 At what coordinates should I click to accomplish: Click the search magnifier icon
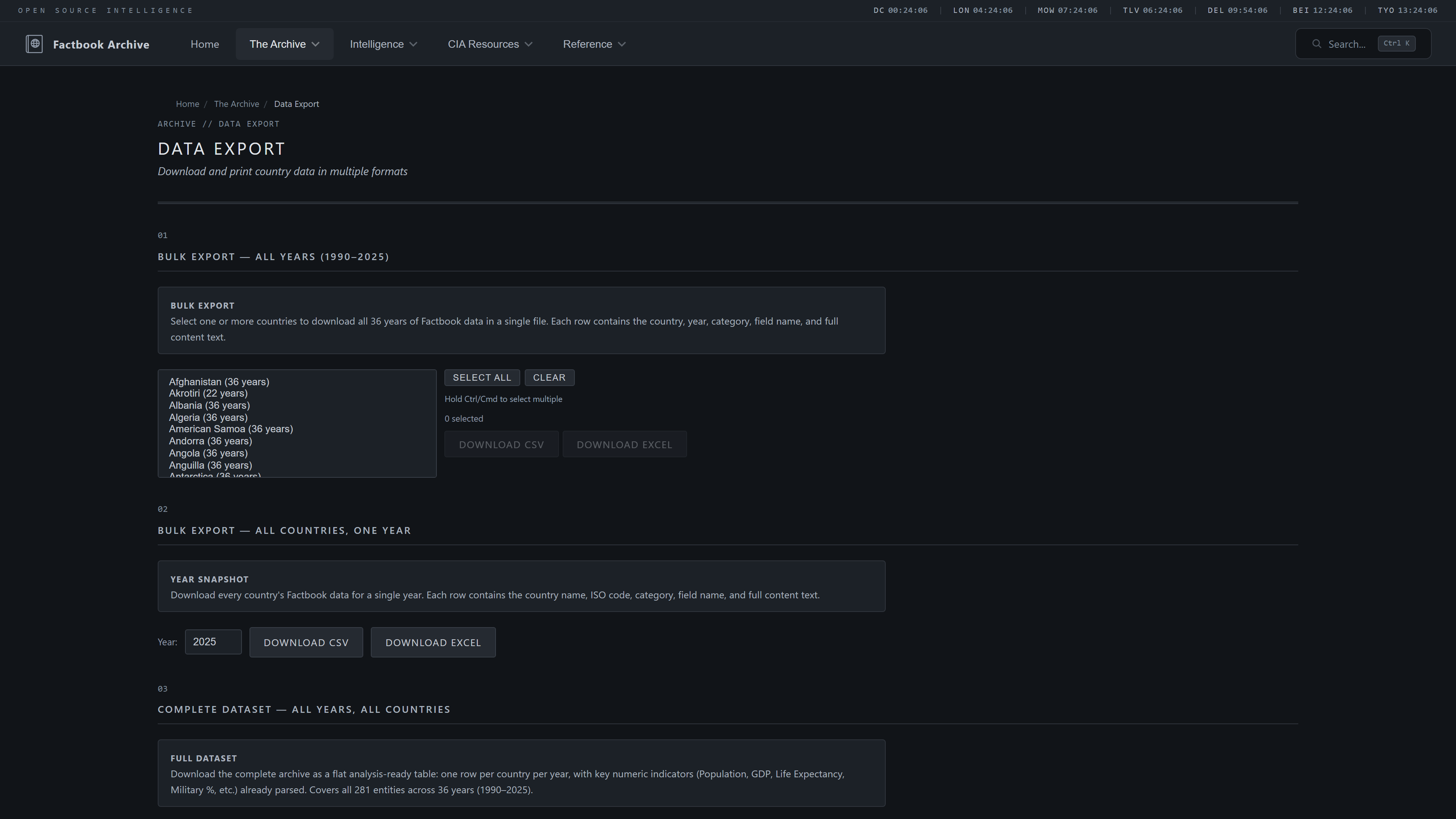point(1316,44)
